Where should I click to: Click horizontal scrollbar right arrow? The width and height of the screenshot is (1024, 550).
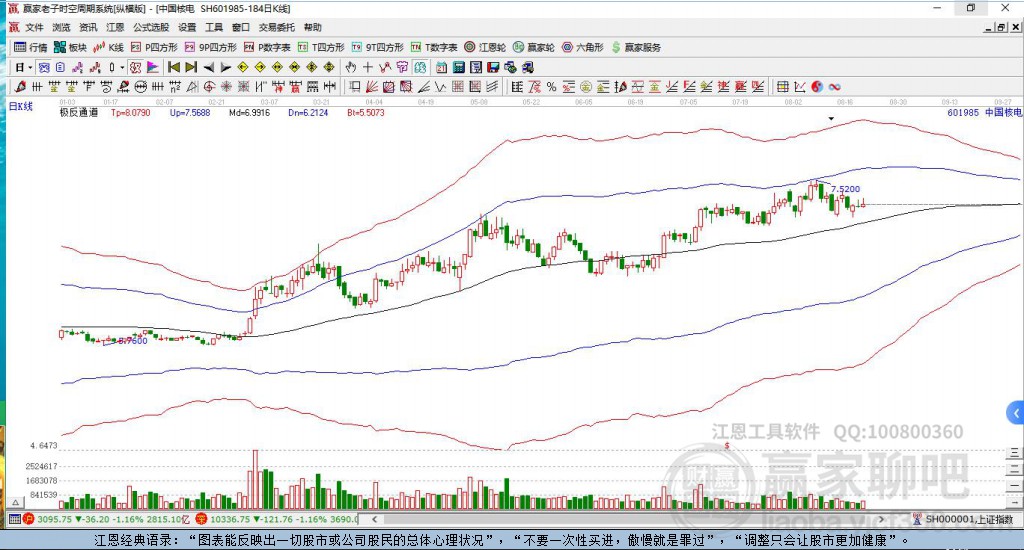point(881,519)
